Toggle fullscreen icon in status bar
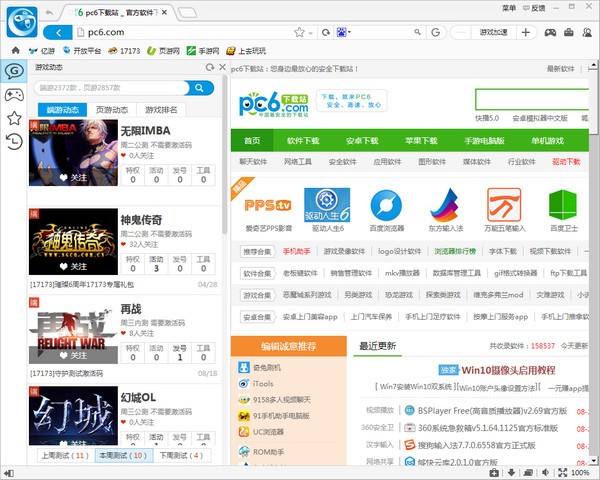Screen dimensions: 600x480 click(x=562, y=473)
